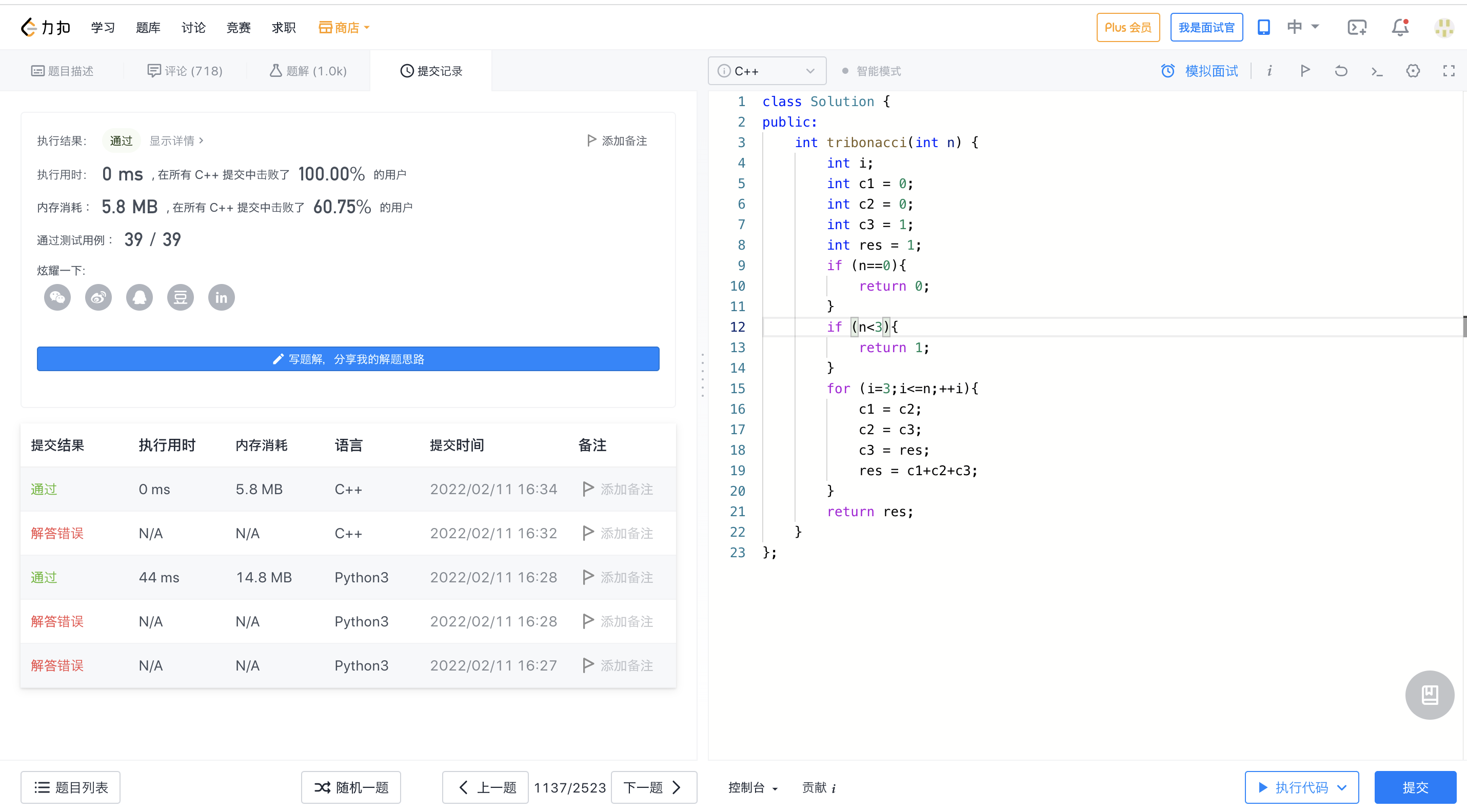This screenshot has width=1467, height=812.
Task: Submit code with the 提交 button
Action: click(x=1416, y=787)
